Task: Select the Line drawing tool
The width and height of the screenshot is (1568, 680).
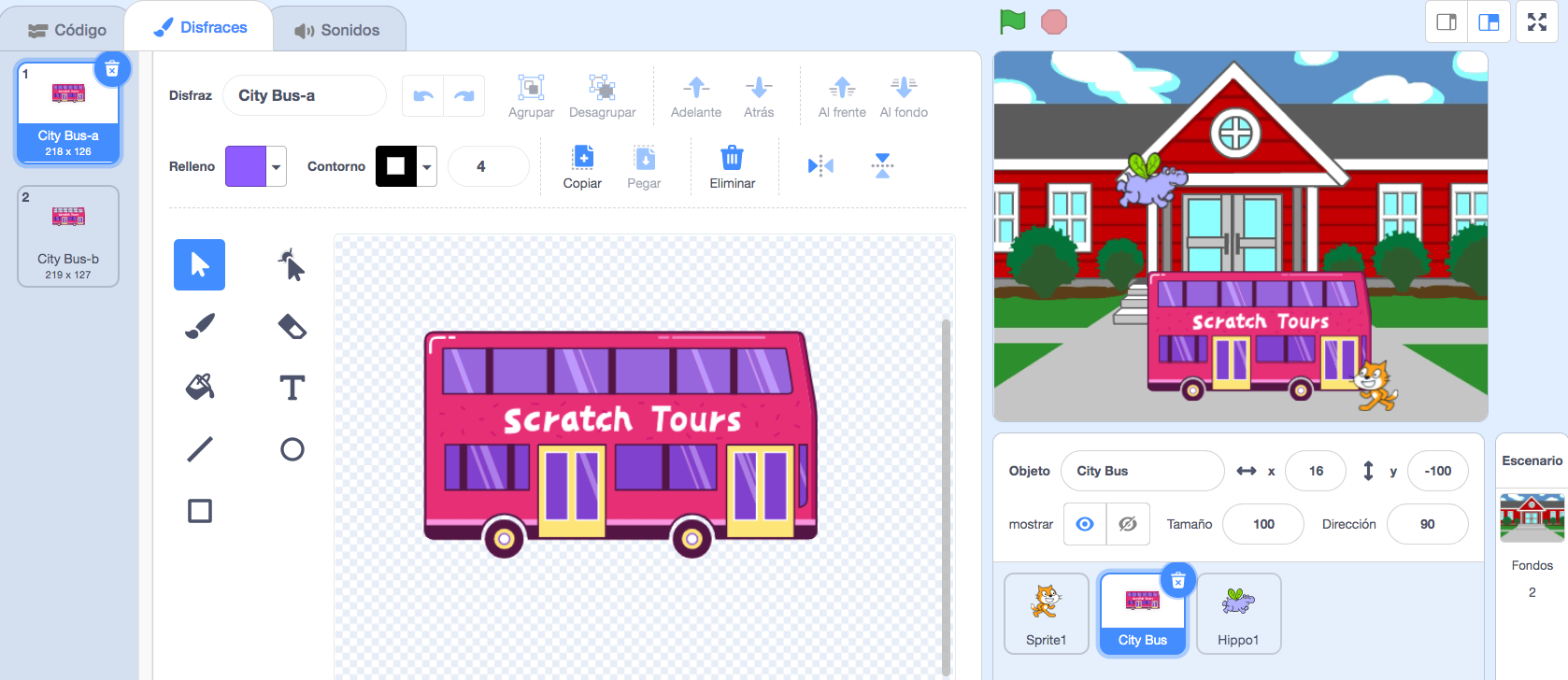Action: 200,449
